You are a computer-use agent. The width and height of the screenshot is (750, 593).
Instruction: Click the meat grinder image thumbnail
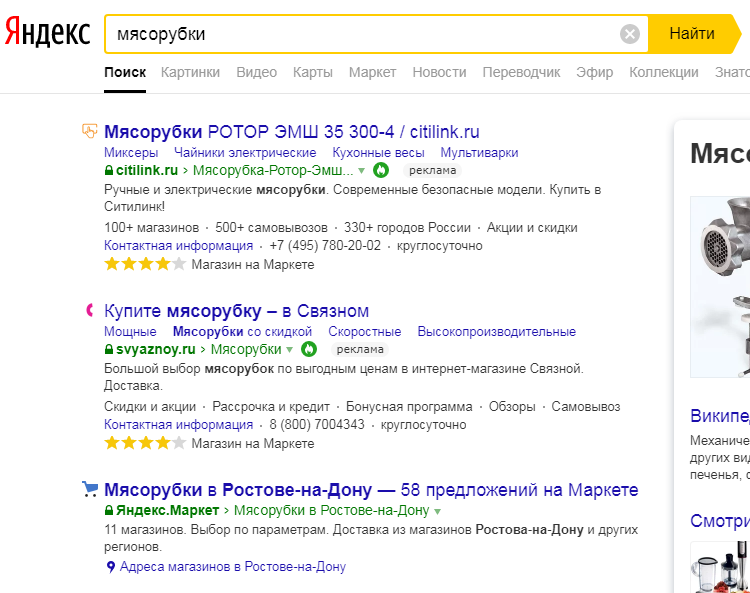click(720, 286)
